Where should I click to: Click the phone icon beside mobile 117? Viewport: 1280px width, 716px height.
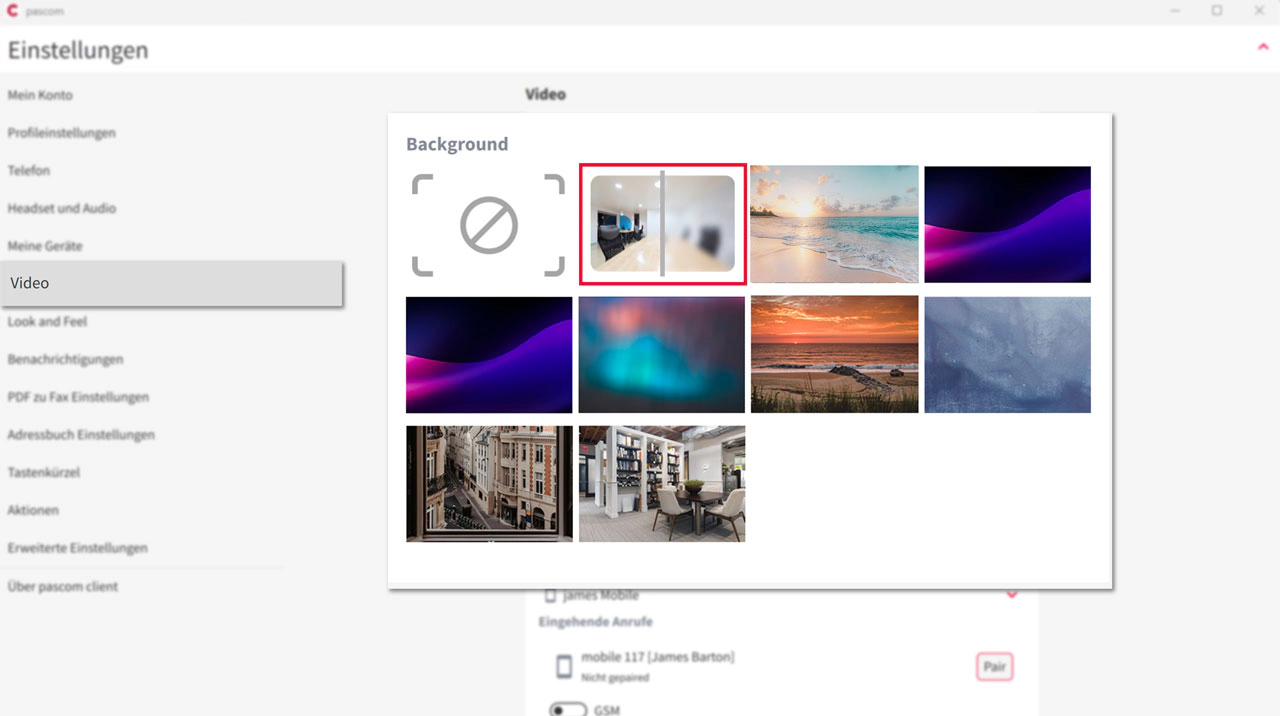(564, 666)
